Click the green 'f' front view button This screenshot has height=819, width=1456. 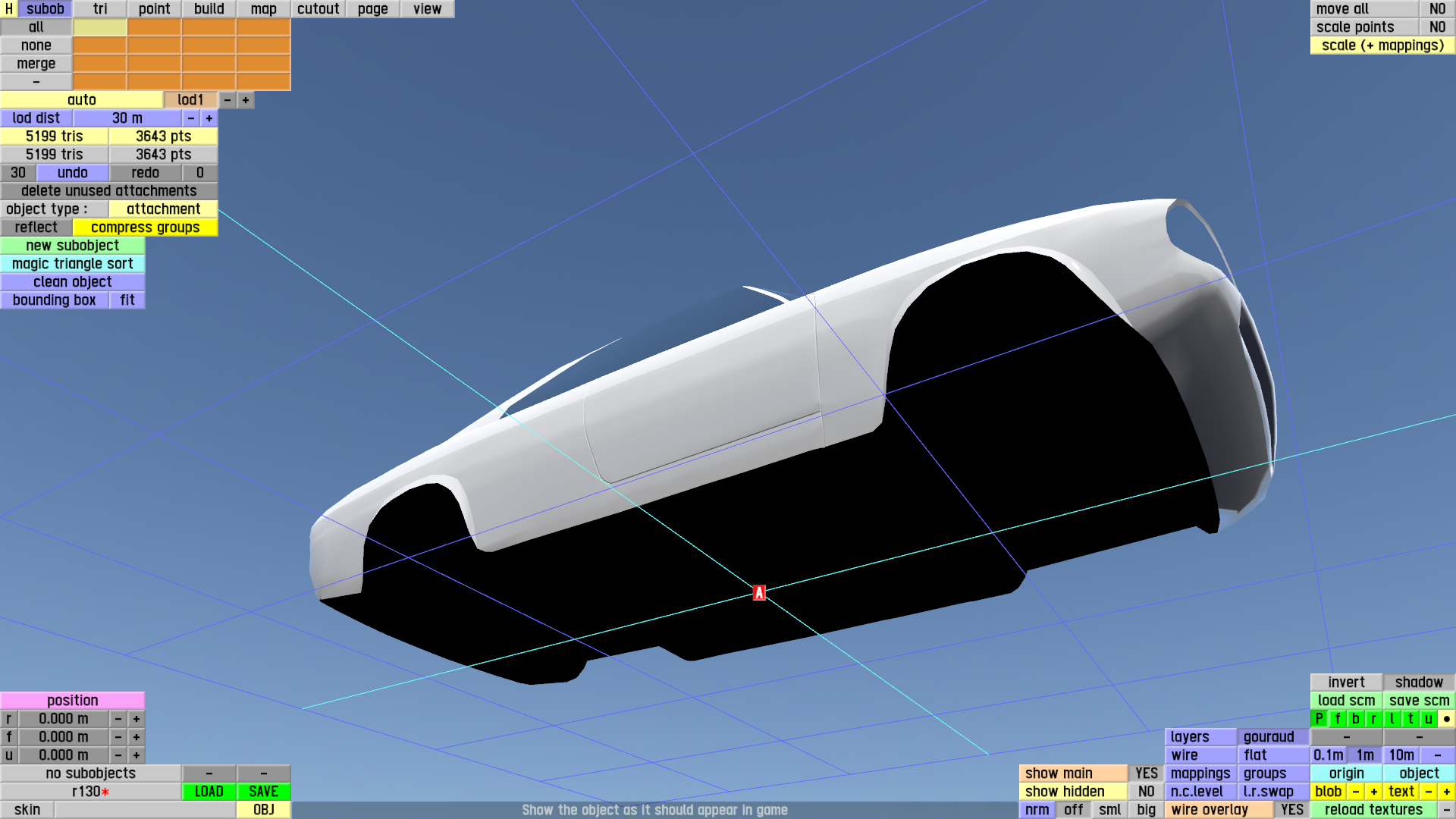tap(1337, 719)
